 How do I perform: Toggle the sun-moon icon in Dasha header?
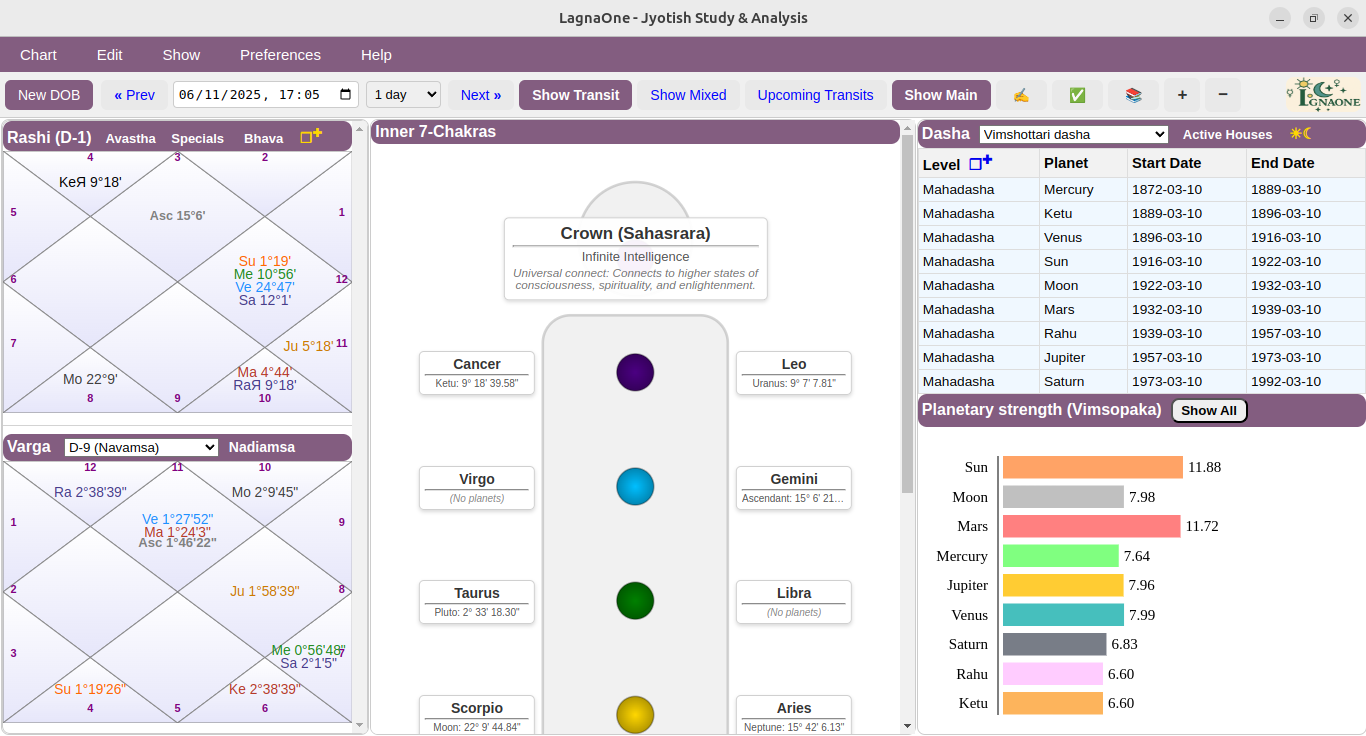(1300, 133)
